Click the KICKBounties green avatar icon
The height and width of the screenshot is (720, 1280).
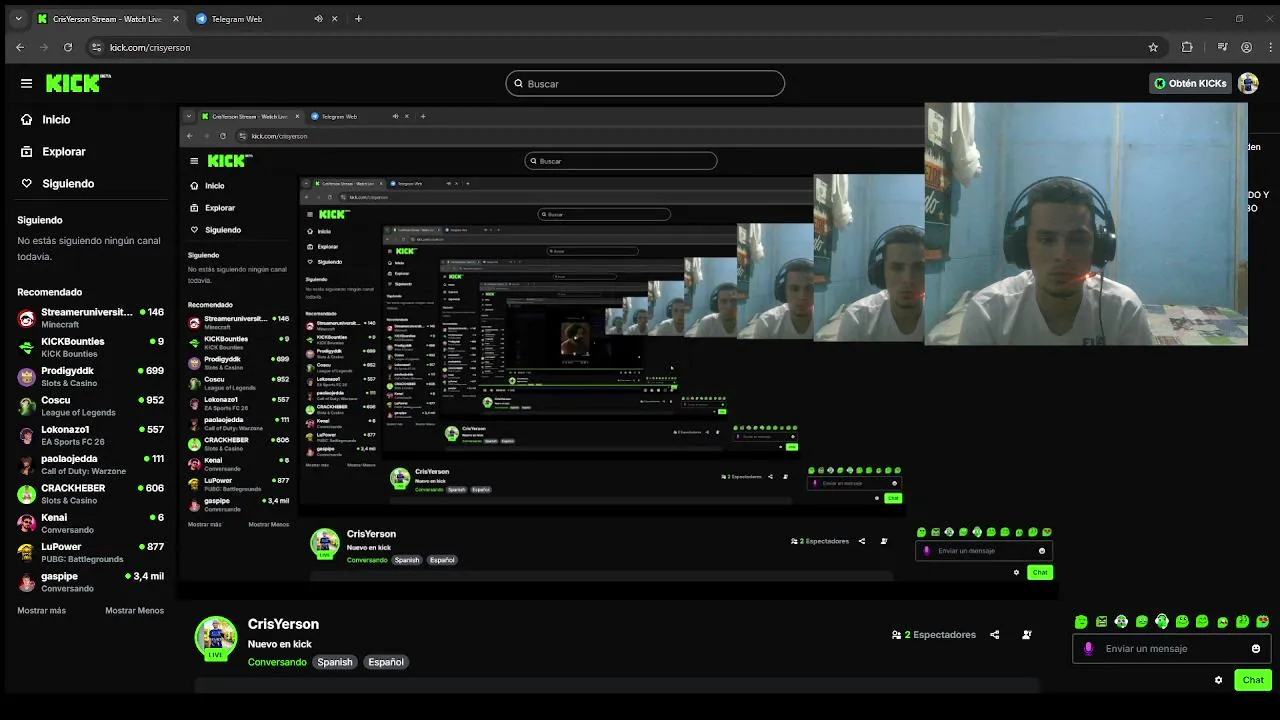[27, 347]
